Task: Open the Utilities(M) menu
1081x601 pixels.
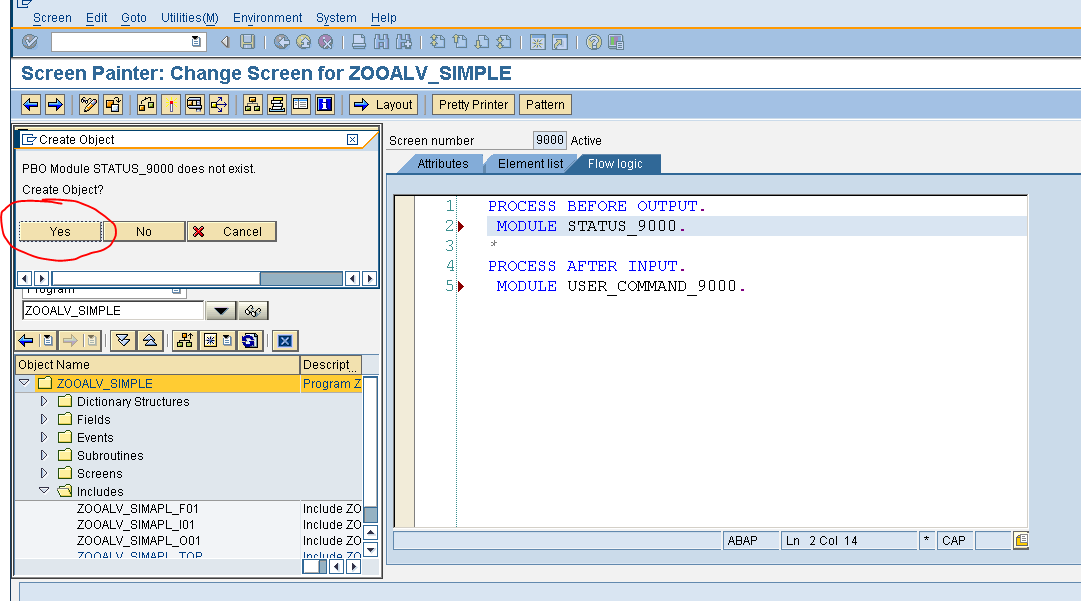Action: coord(189,17)
